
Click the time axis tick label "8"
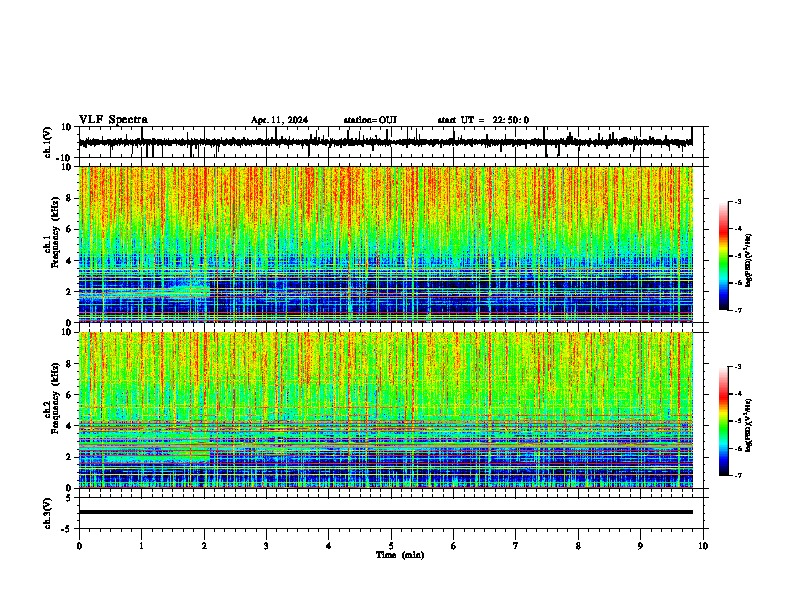[x=578, y=546]
